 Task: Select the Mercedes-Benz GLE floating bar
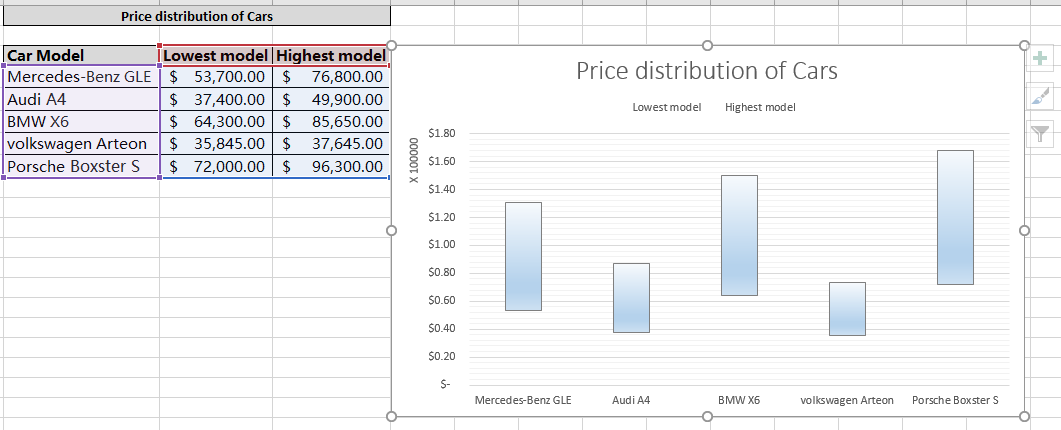click(524, 256)
